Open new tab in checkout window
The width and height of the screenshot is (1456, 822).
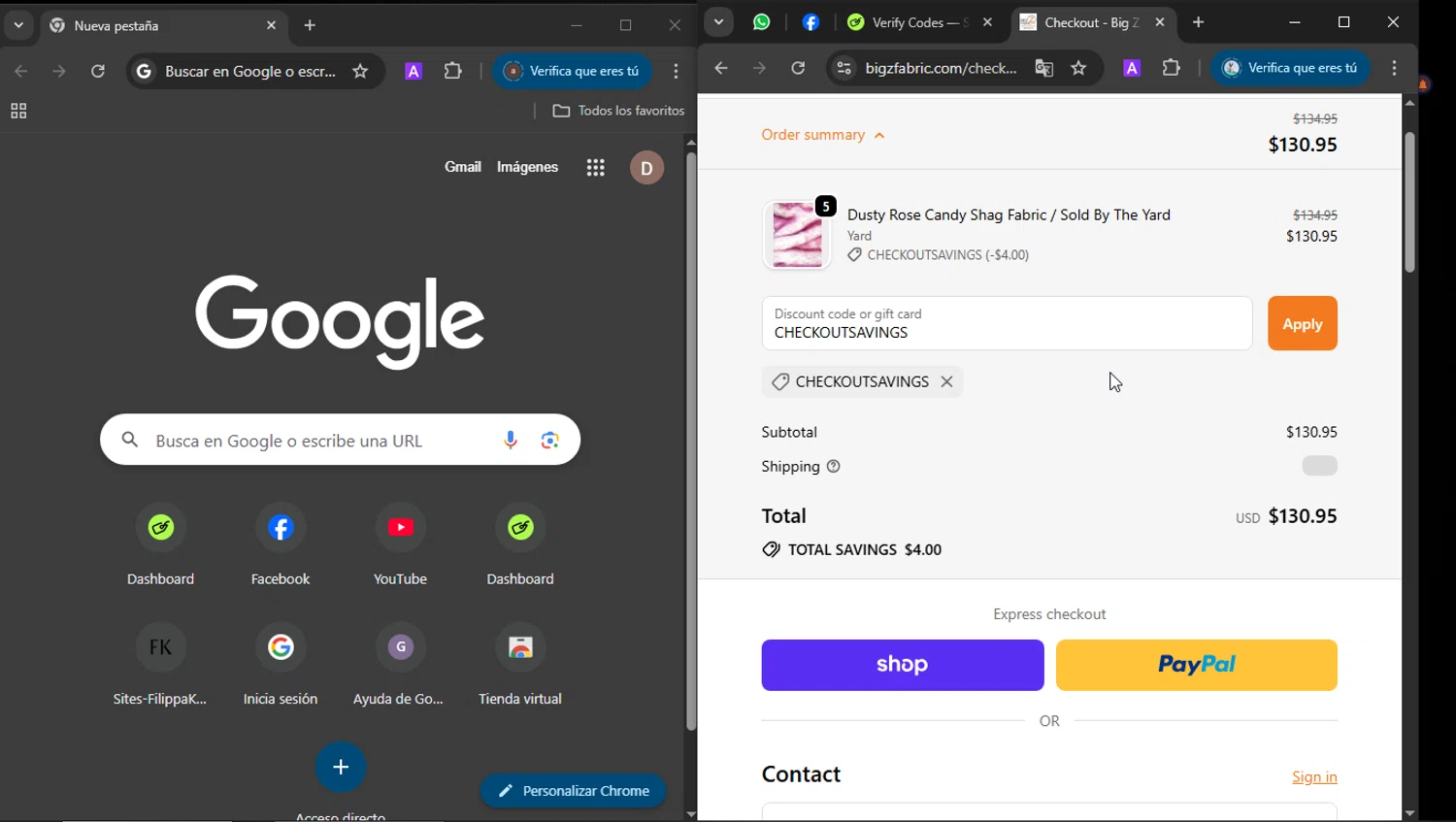pyautogui.click(x=1199, y=22)
